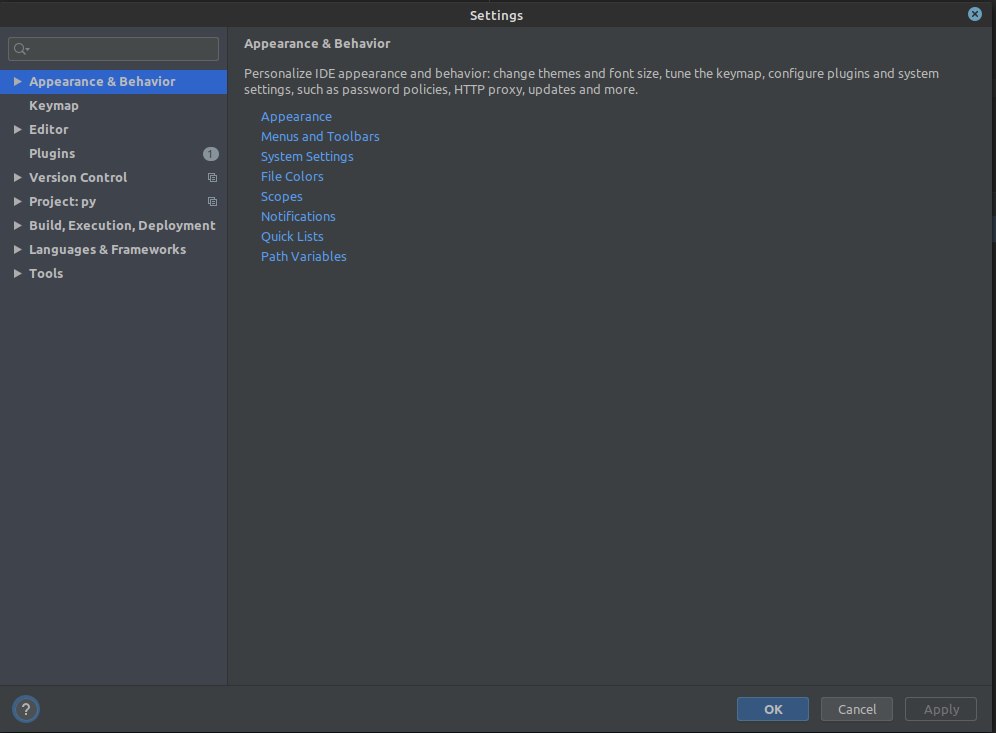Click the project-level icon beside Version Control
The height and width of the screenshot is (733, 996).
tap(212, 178)
